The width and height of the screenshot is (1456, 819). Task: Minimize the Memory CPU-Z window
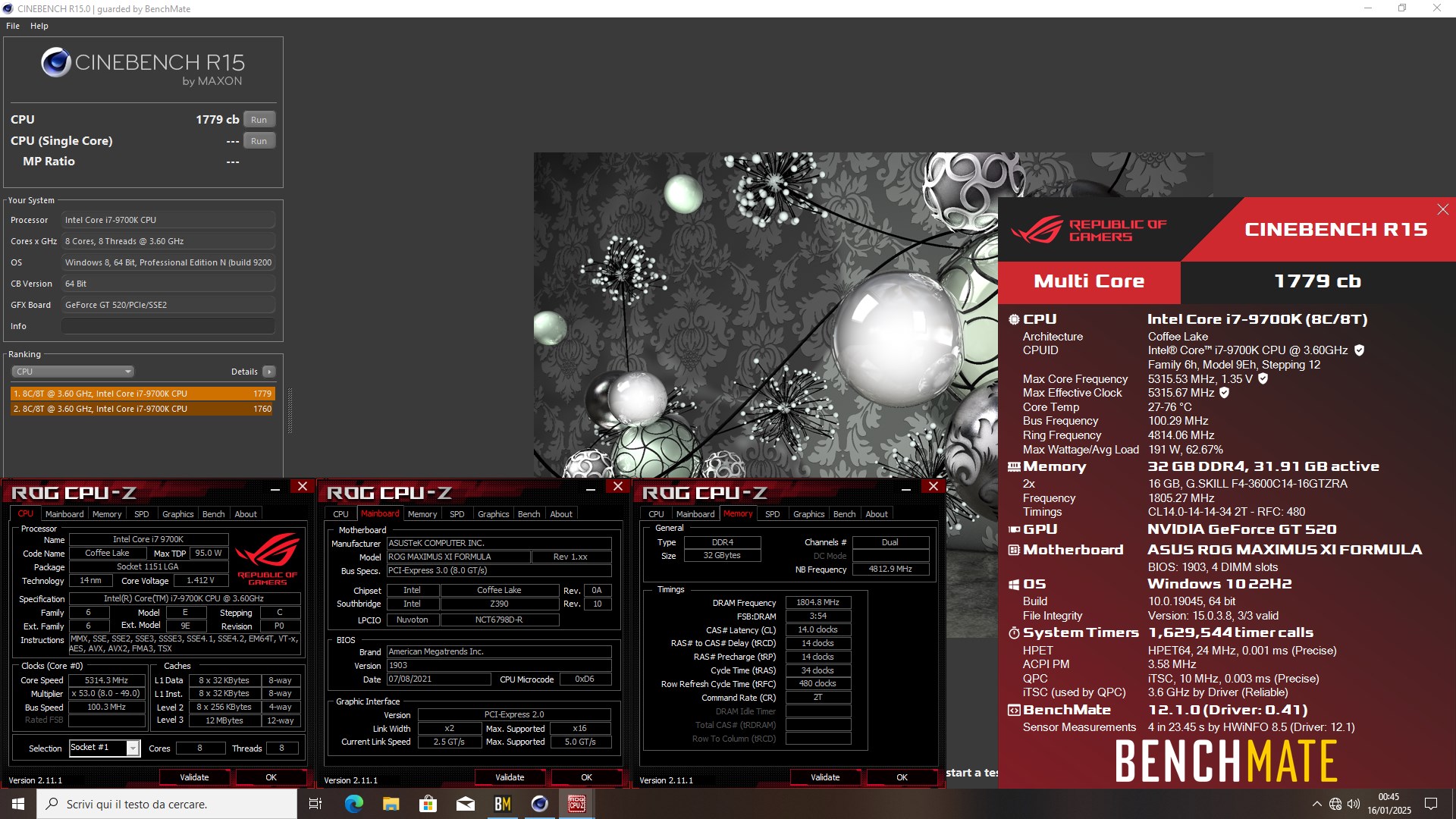point(906,489)
